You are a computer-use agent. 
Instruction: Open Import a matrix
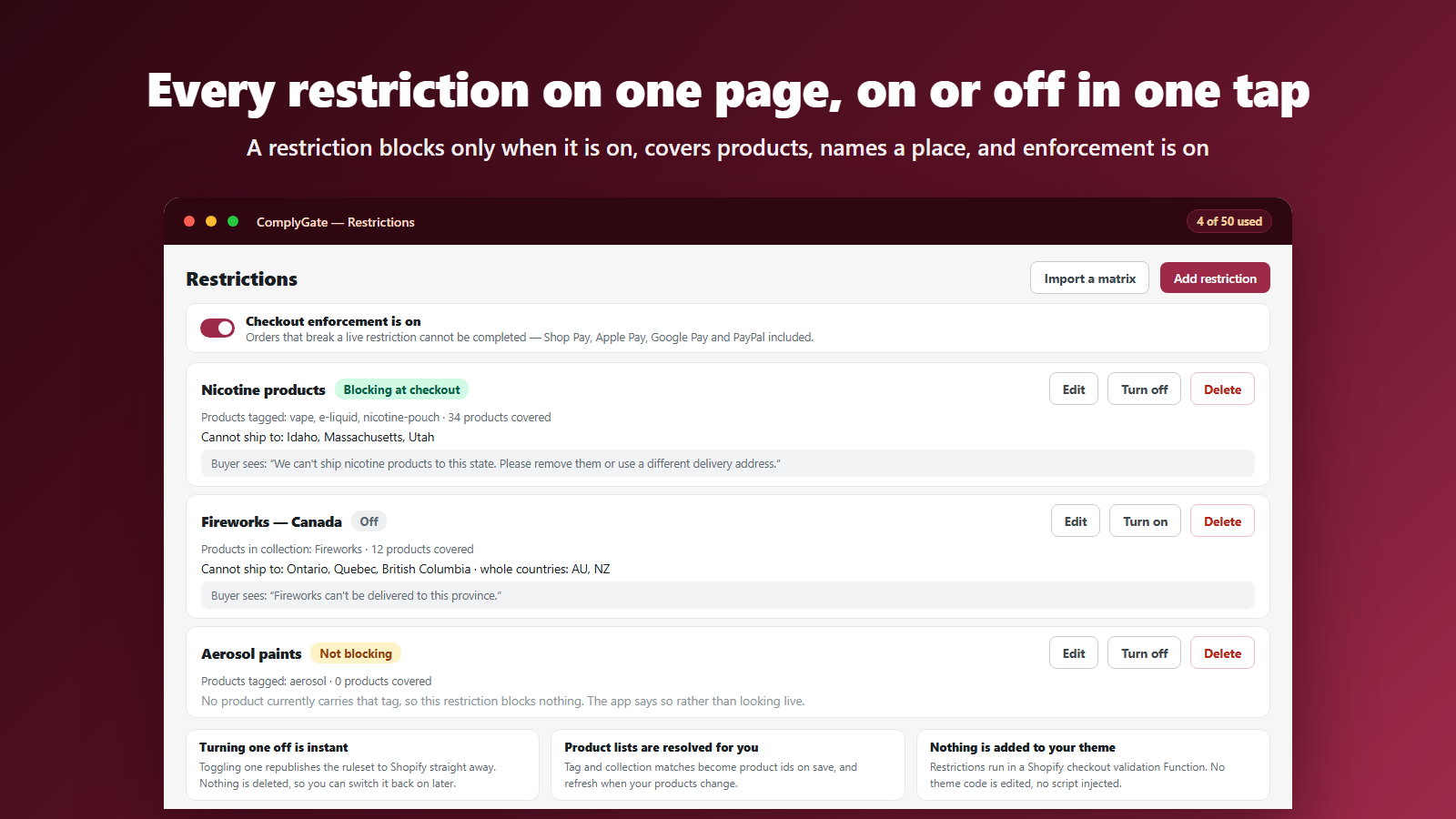[1089, 278]
